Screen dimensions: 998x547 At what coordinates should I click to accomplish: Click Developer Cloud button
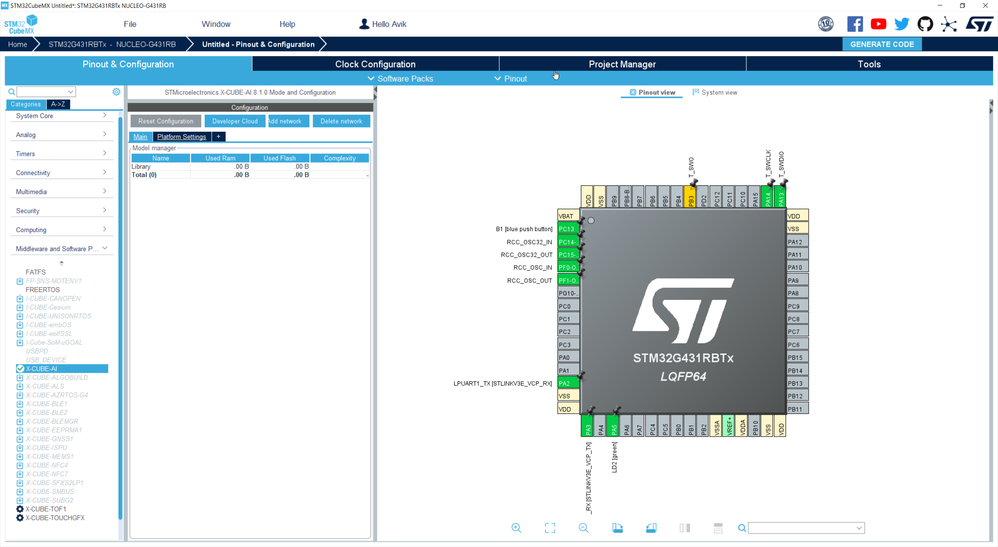tap(235, 121)
